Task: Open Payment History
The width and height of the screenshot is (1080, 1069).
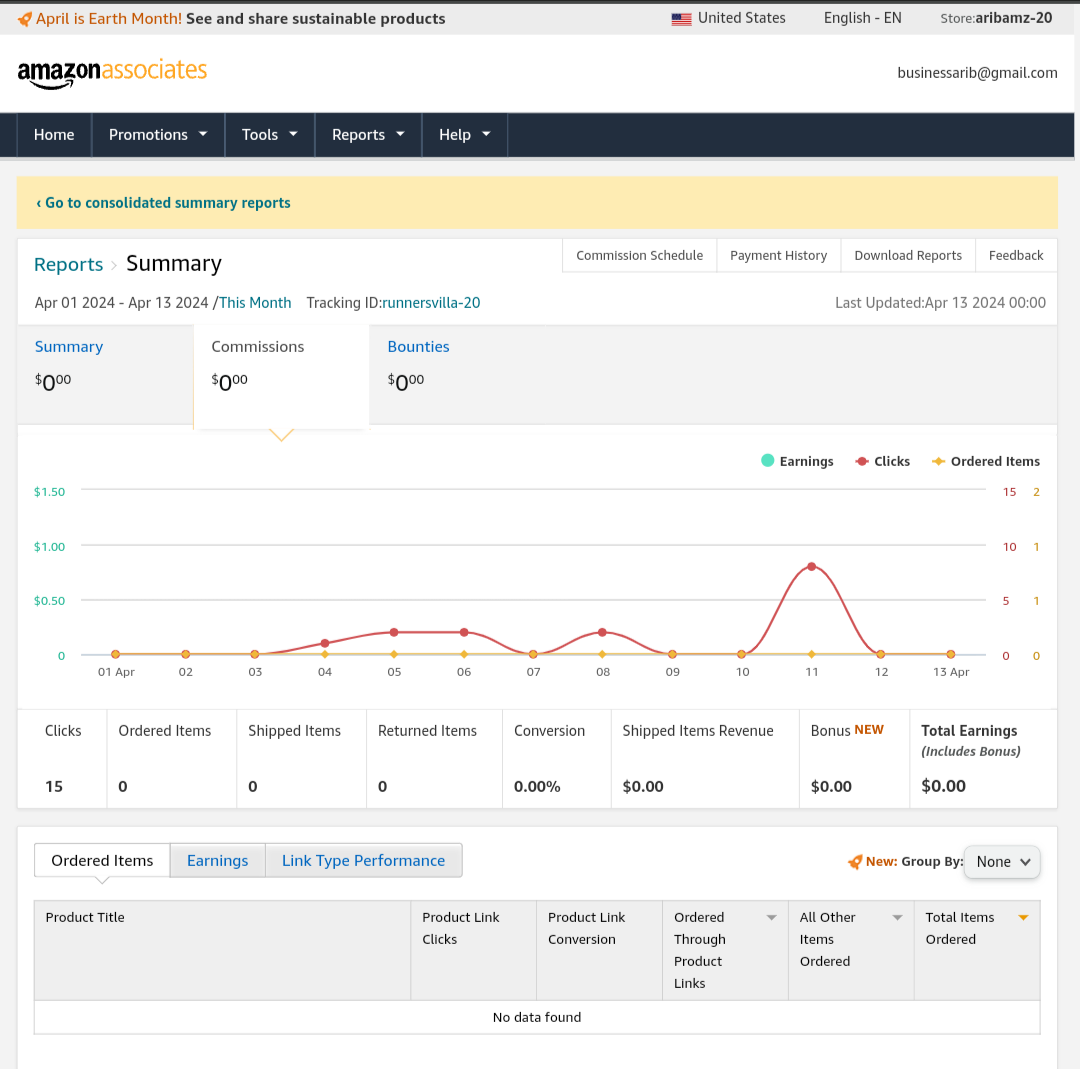Action: (x=778, y=256)
